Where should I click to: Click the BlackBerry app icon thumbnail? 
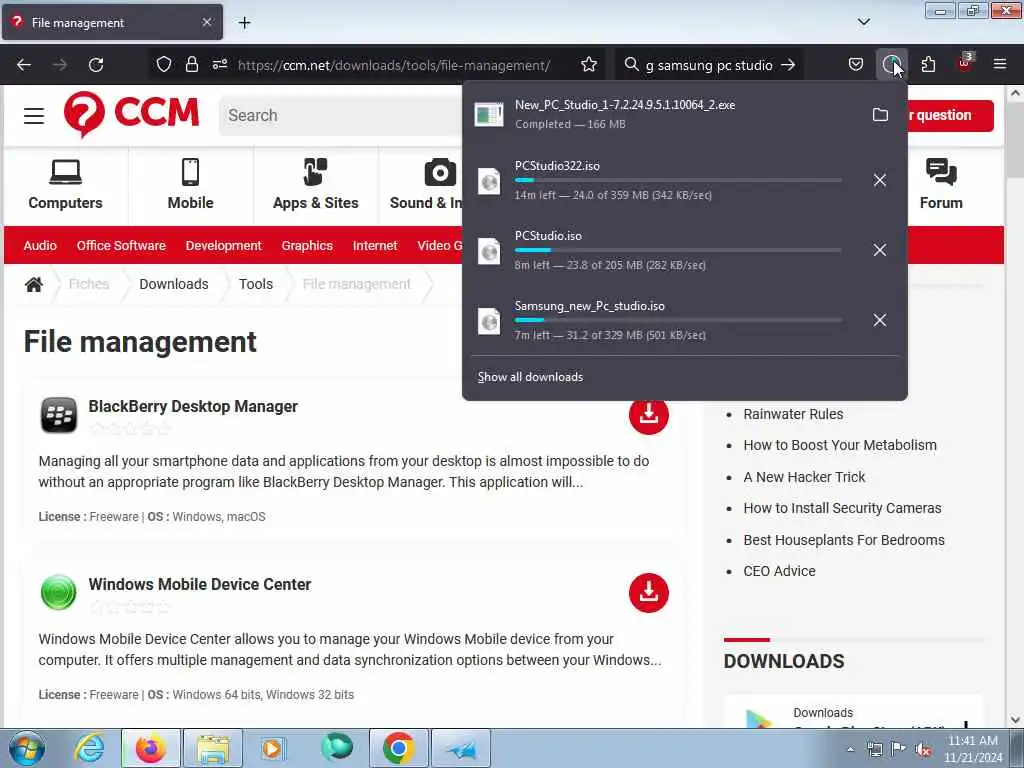(59, 415)
